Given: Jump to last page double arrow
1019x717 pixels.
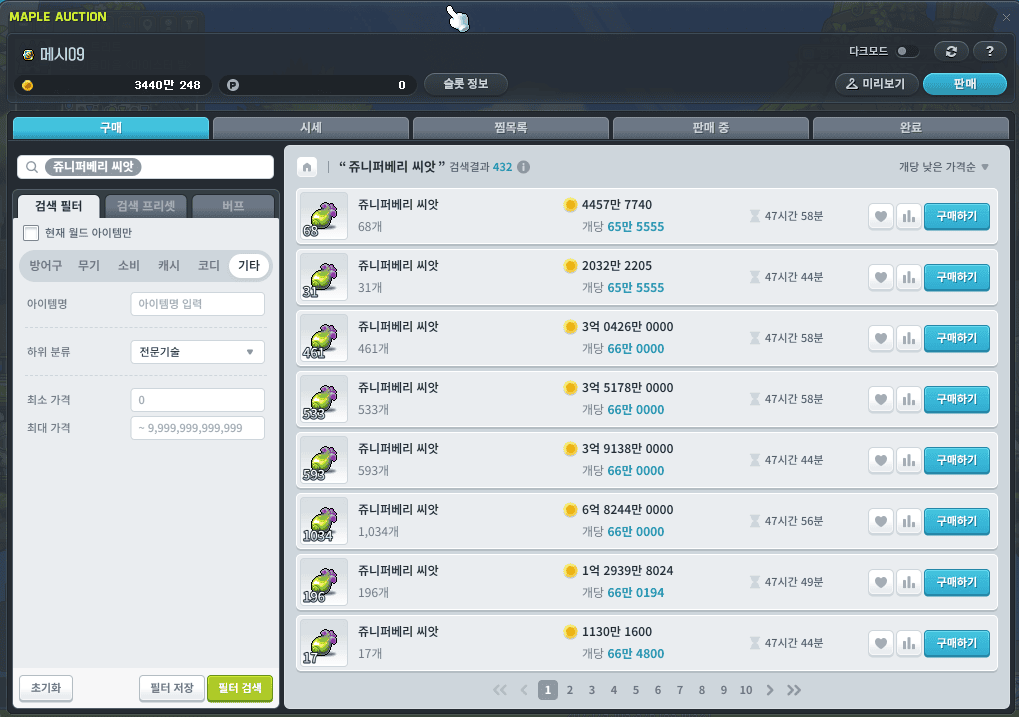Looking at the screenshot, I should [x=794, y=690].
